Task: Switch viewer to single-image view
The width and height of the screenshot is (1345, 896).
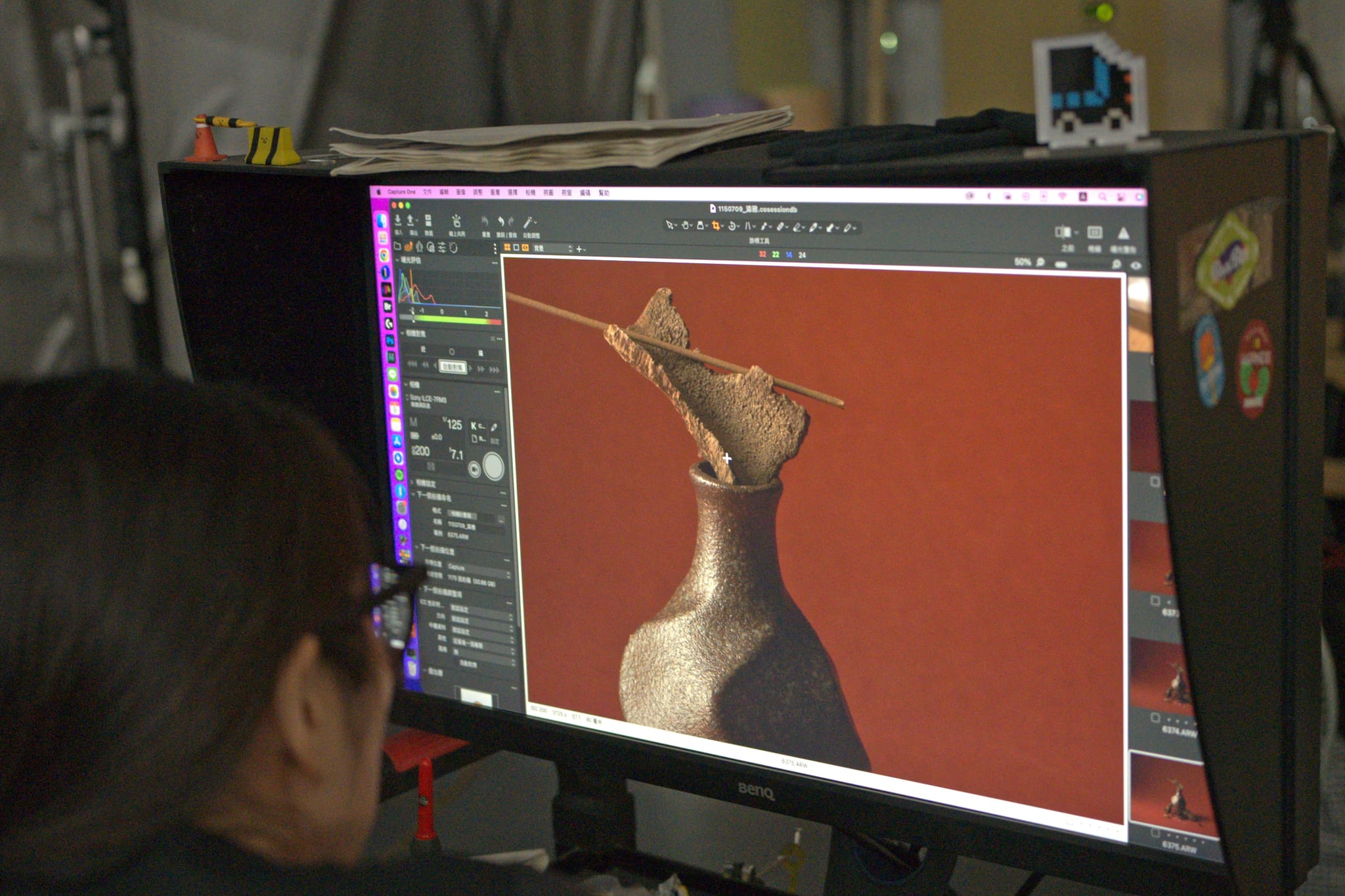Action: (x=516, y=247)
